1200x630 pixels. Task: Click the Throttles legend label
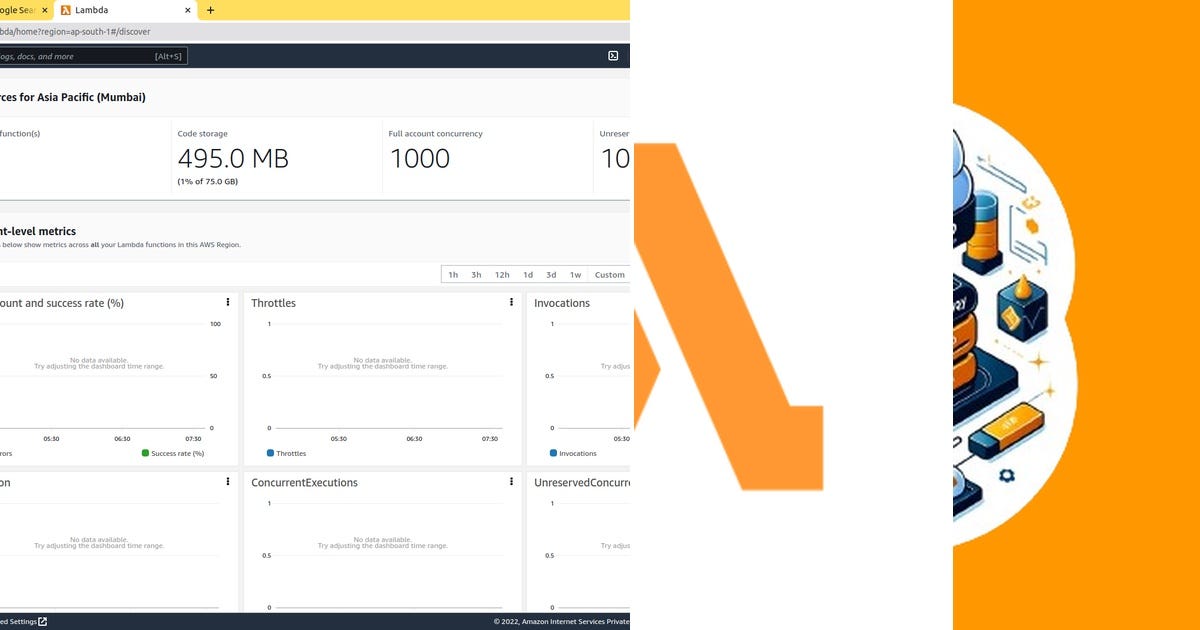point(291,453)
